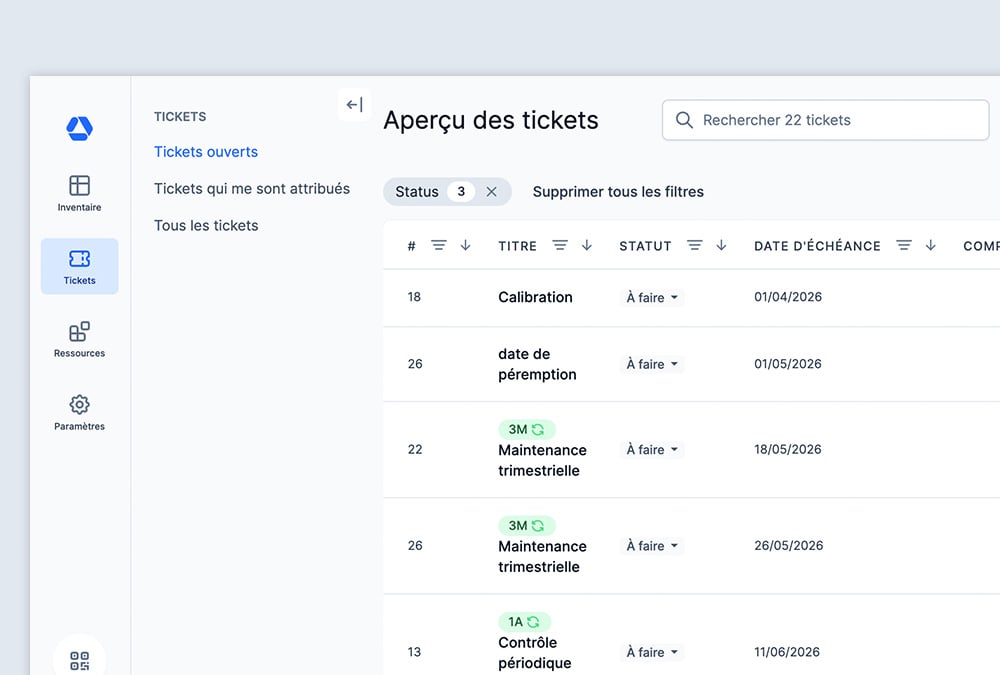Change status of Maintenance trimestrielle ticket 22

(651, 450)
